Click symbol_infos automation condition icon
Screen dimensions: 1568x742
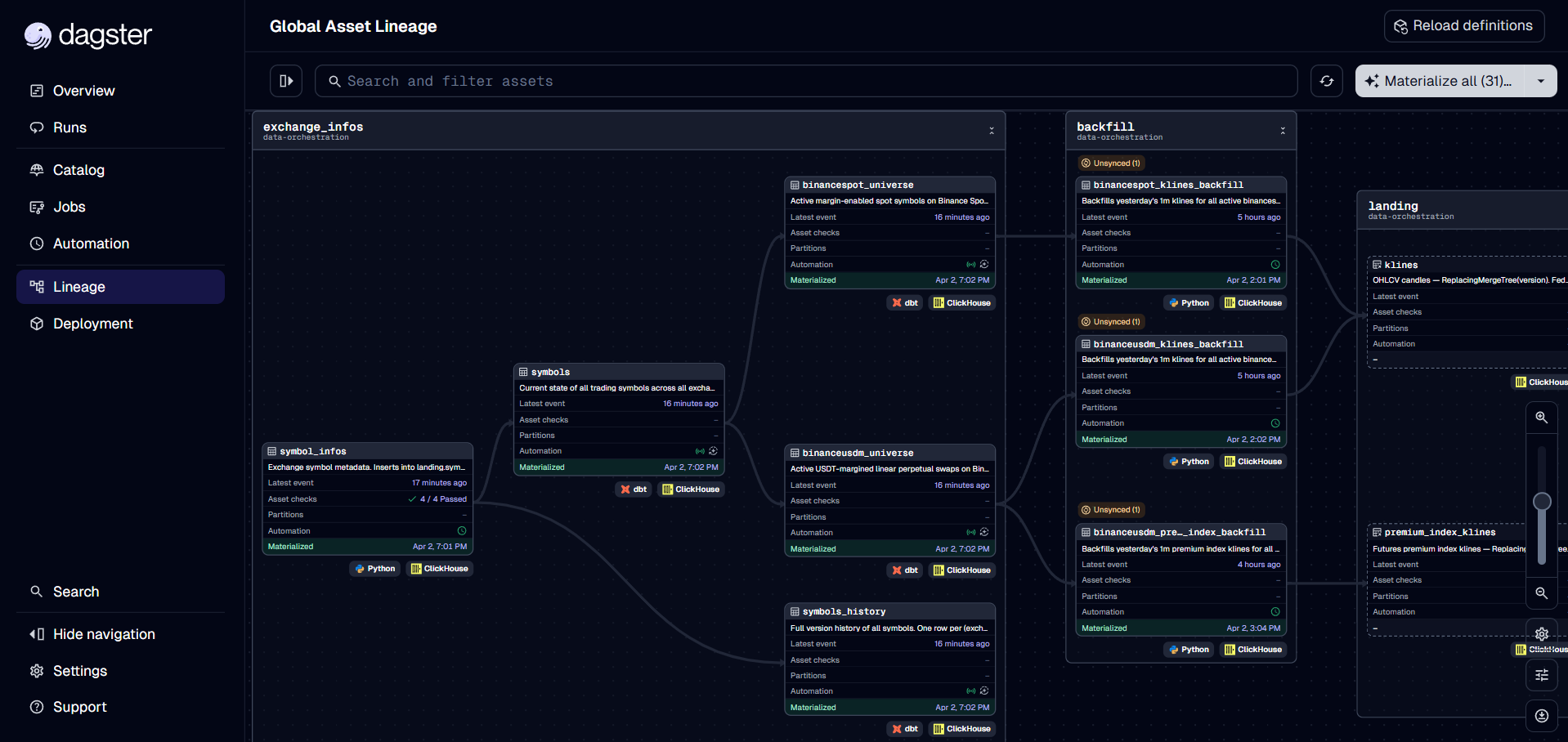pos(462,531)
